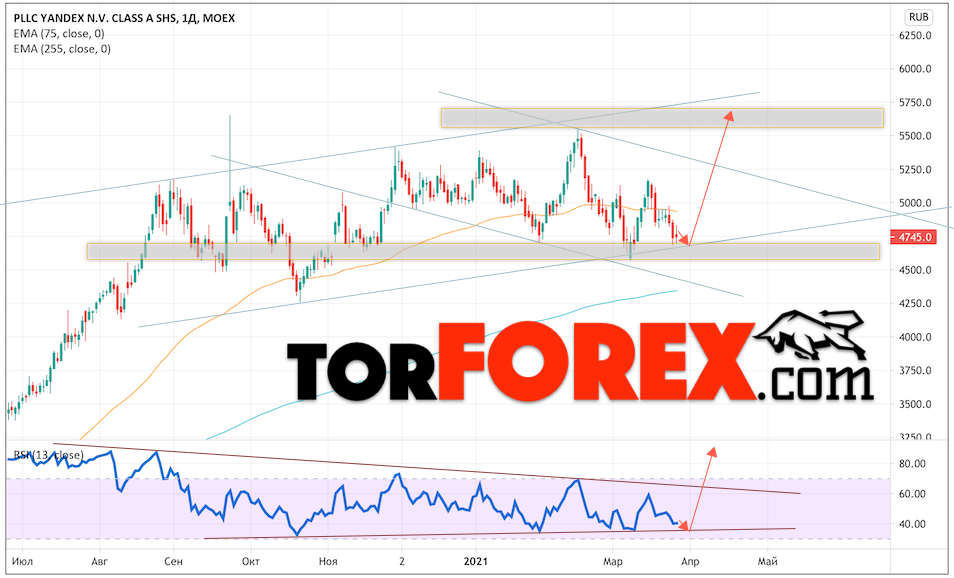The height and width of the screenshot is (578, 954).
Task: Click the EMA (75, close, 0) legend
Action: coord(59,33)
